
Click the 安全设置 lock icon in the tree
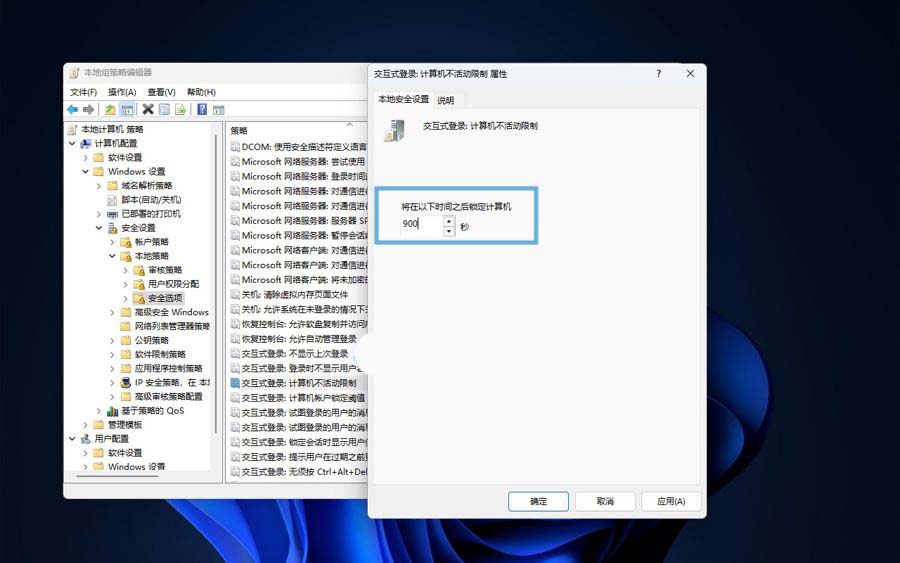pos(113,228)
